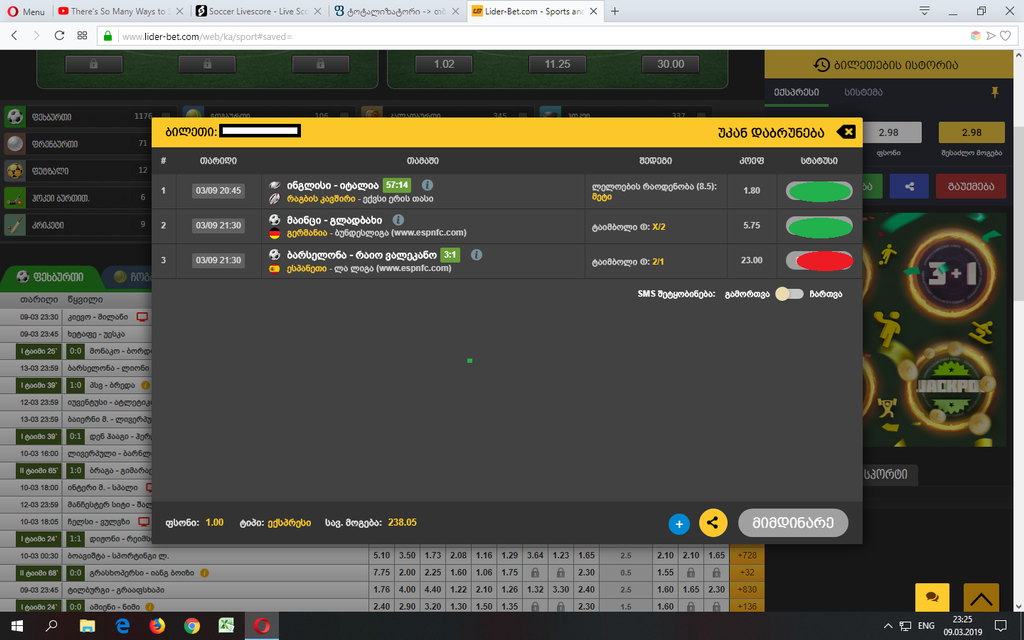Click the 5.10 odds for ბოავიშტა - სპორტინგი
Screen dimensions: 1024x640
click(381, 555)
